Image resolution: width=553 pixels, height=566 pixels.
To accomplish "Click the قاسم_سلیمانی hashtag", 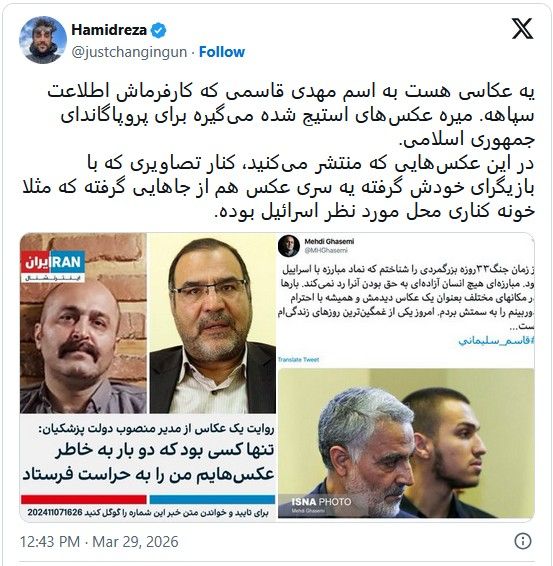I will click(x=496, y=341).
